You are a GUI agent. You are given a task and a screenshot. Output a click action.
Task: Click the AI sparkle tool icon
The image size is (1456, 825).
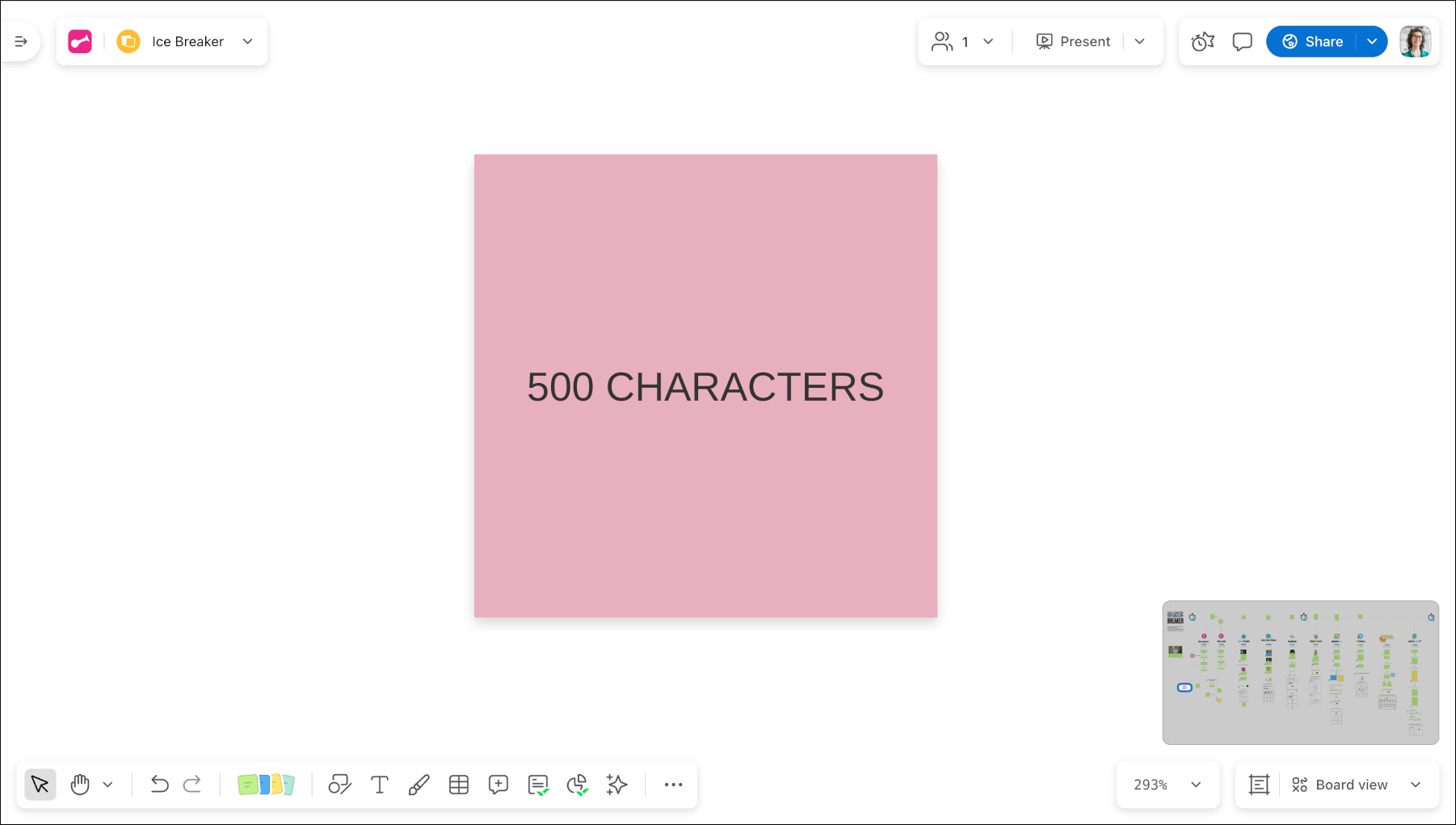[x=617, y=785]
